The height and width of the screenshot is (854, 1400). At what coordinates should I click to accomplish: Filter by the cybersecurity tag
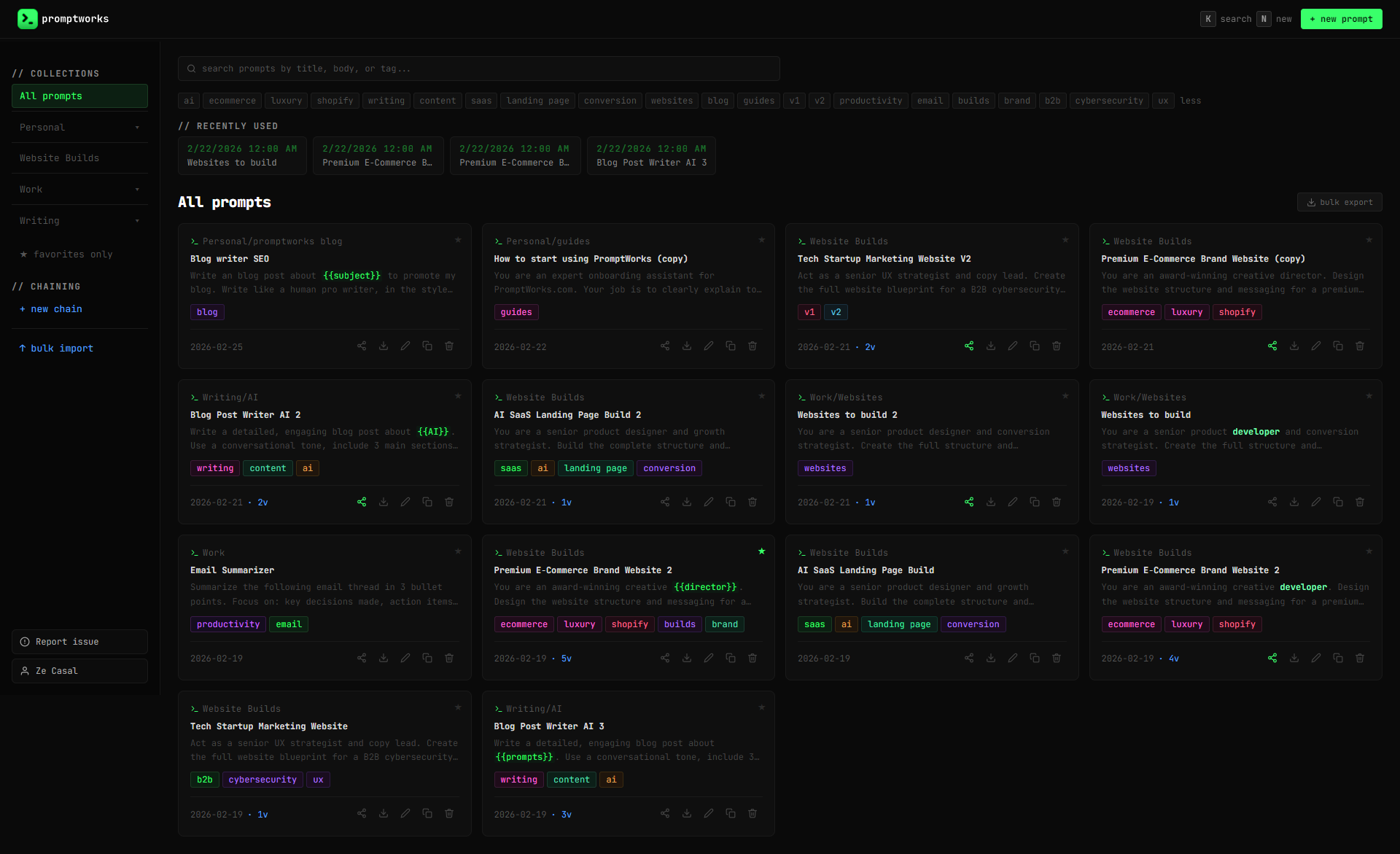pyautogui.click(x=1109, y=100)
